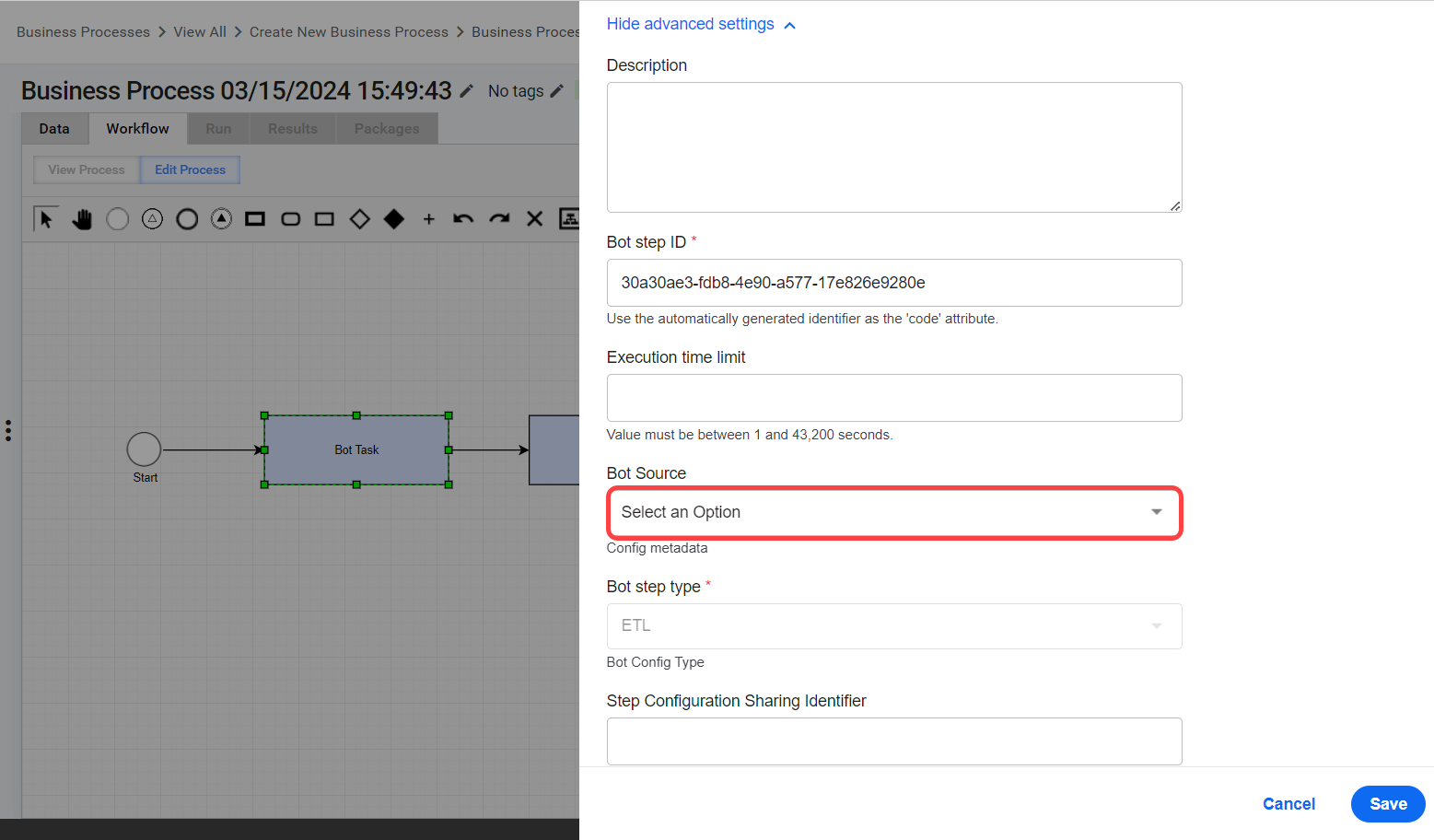Cancel the bot task settings
1434x840 pixels.
click(x=1288, y=804)
